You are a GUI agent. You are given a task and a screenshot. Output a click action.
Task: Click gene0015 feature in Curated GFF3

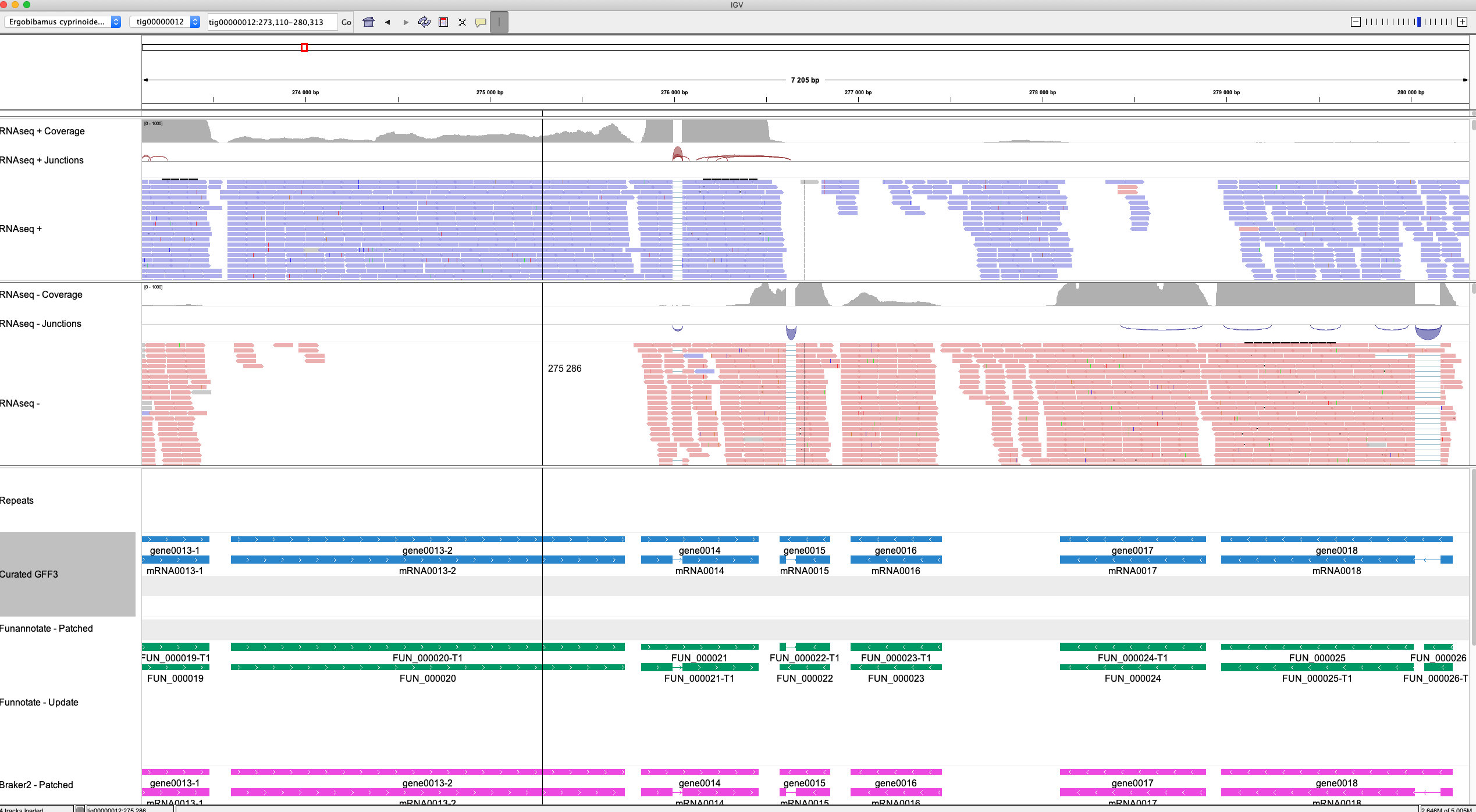point(805,540)
